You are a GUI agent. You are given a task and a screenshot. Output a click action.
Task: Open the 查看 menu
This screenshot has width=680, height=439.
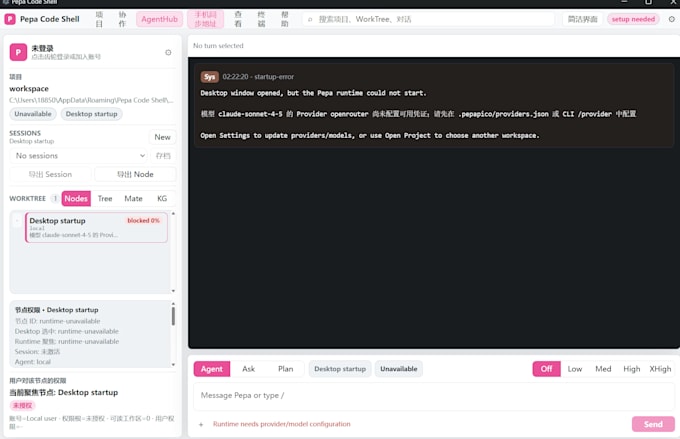click(x=238, y=19)
